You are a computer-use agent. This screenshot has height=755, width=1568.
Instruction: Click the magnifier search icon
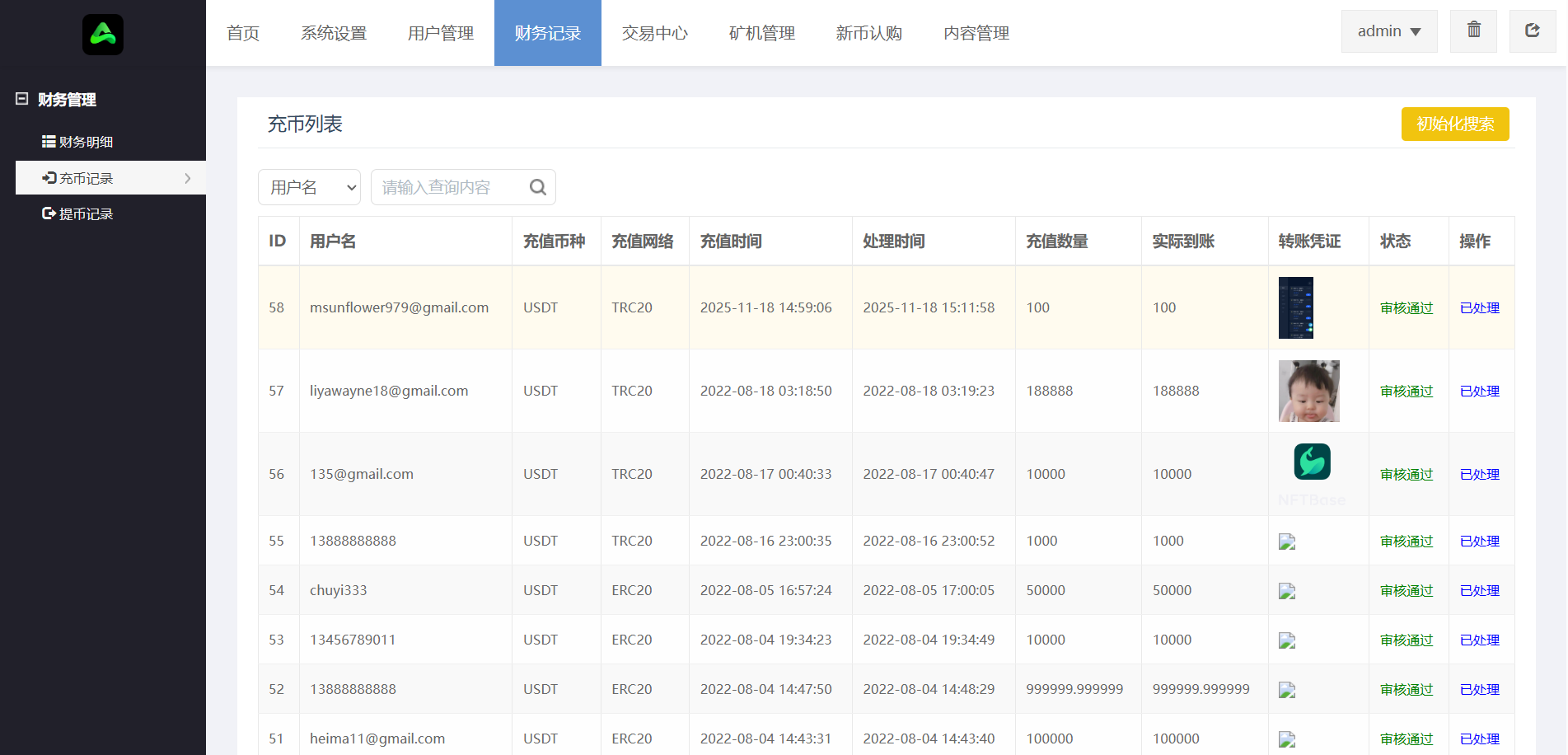537,187
